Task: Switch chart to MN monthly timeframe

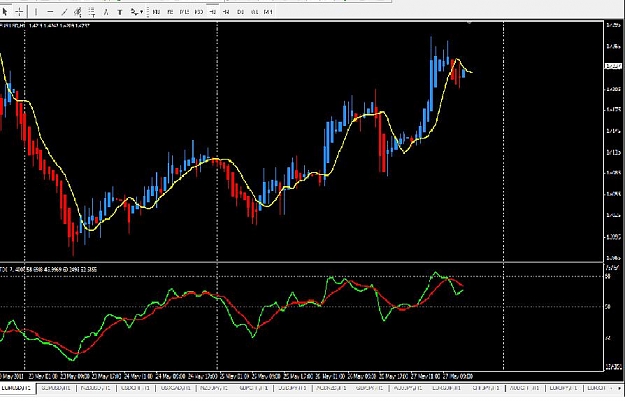Action: [268, 12]
